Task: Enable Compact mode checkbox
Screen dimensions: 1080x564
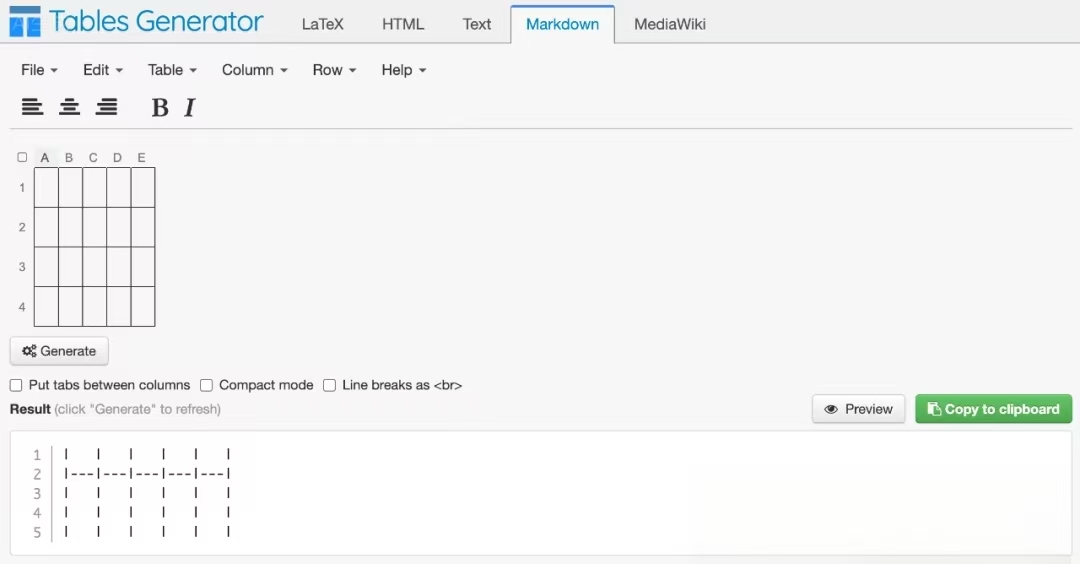Action: [206, 385]
